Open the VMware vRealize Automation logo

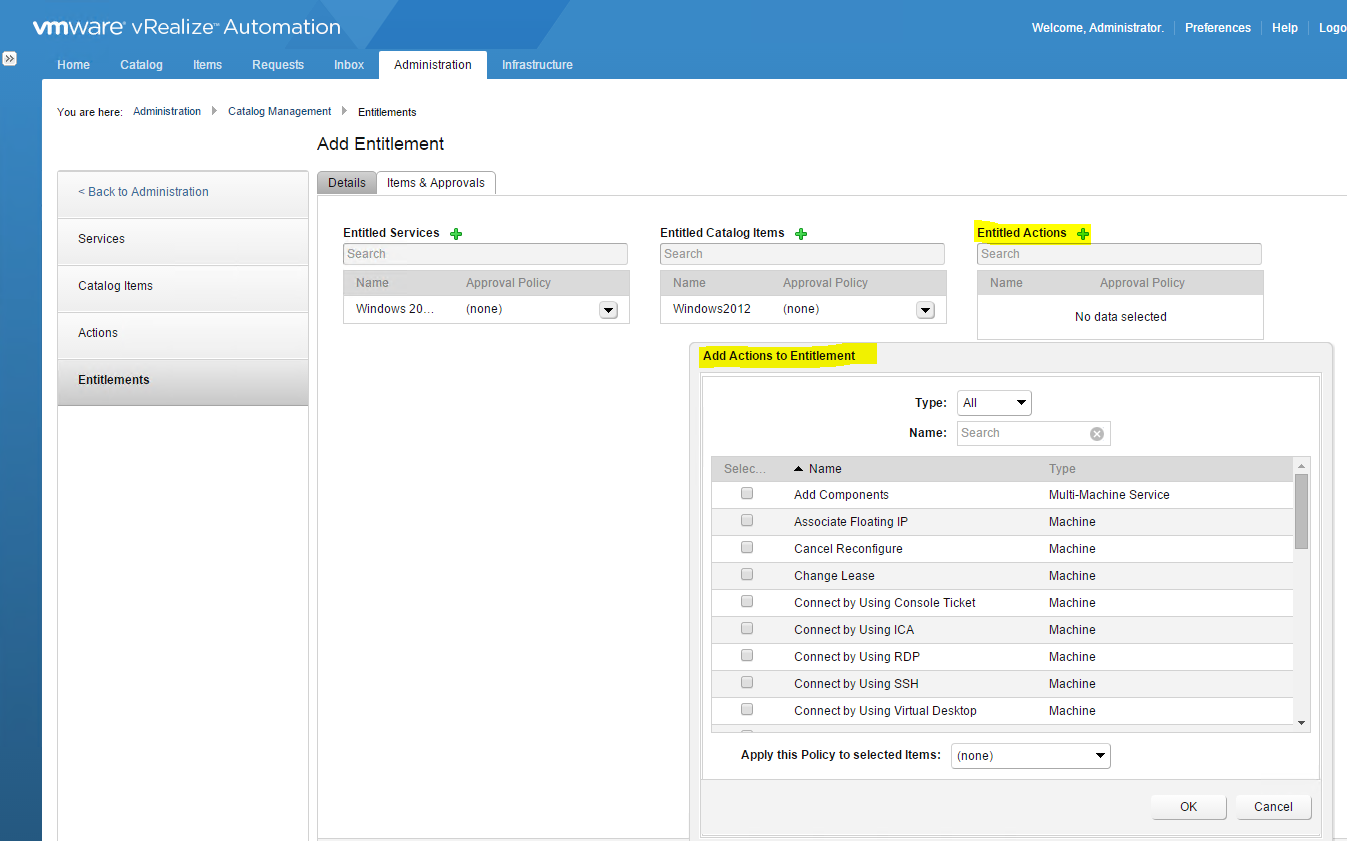pos(186,27)
